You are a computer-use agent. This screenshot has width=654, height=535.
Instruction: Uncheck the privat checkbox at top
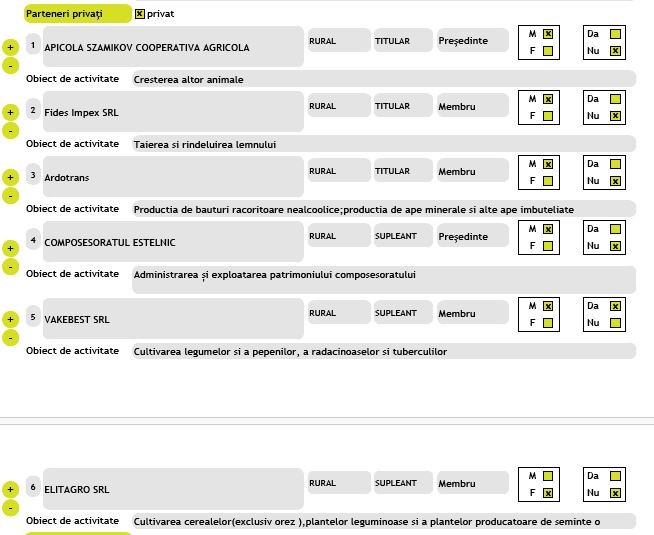tap(139, 14)
